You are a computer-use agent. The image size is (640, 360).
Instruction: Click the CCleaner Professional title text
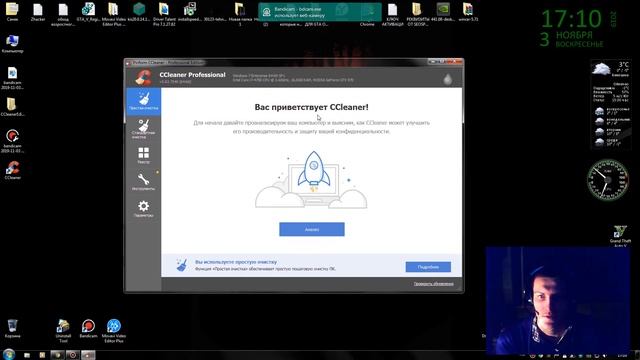pyautogui.click(x=192, y=75)
